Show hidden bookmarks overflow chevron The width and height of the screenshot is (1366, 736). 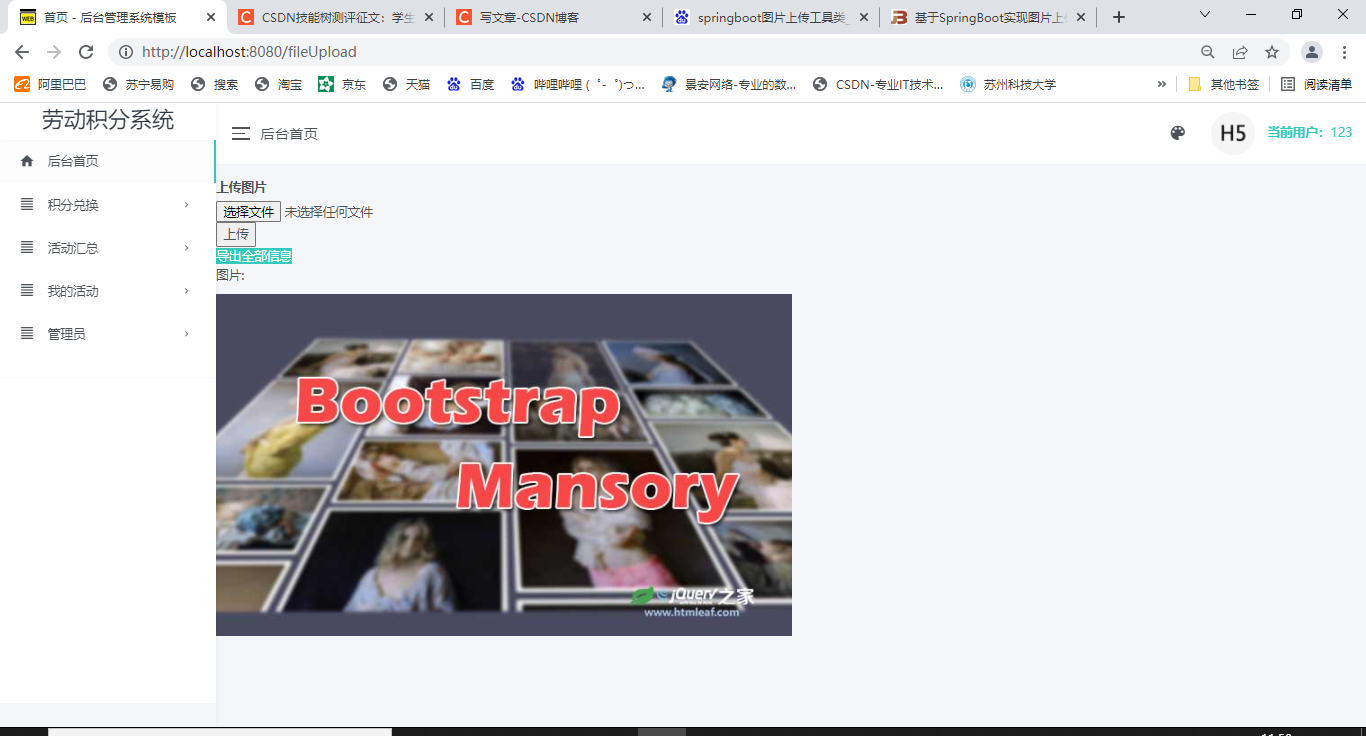(x=1161, y=84)
